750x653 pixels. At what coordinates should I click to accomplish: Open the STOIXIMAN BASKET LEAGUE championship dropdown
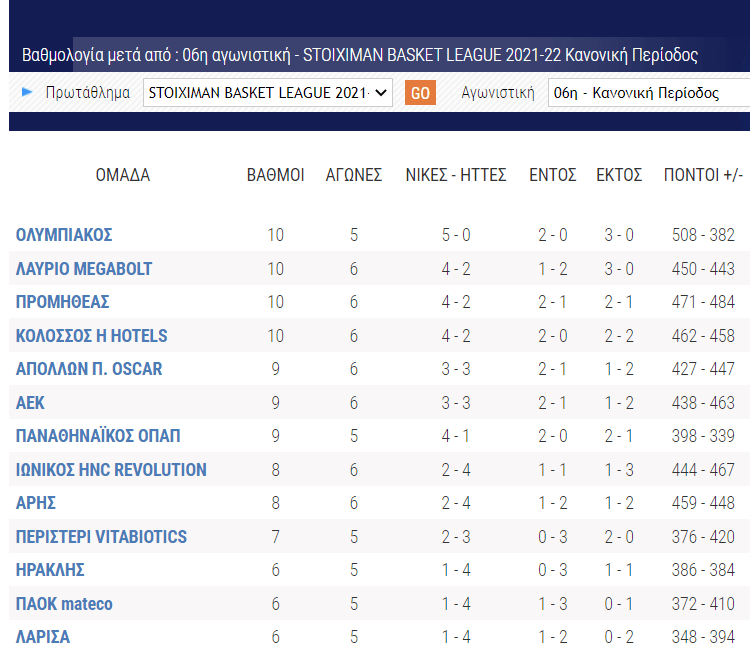(268, 93)
